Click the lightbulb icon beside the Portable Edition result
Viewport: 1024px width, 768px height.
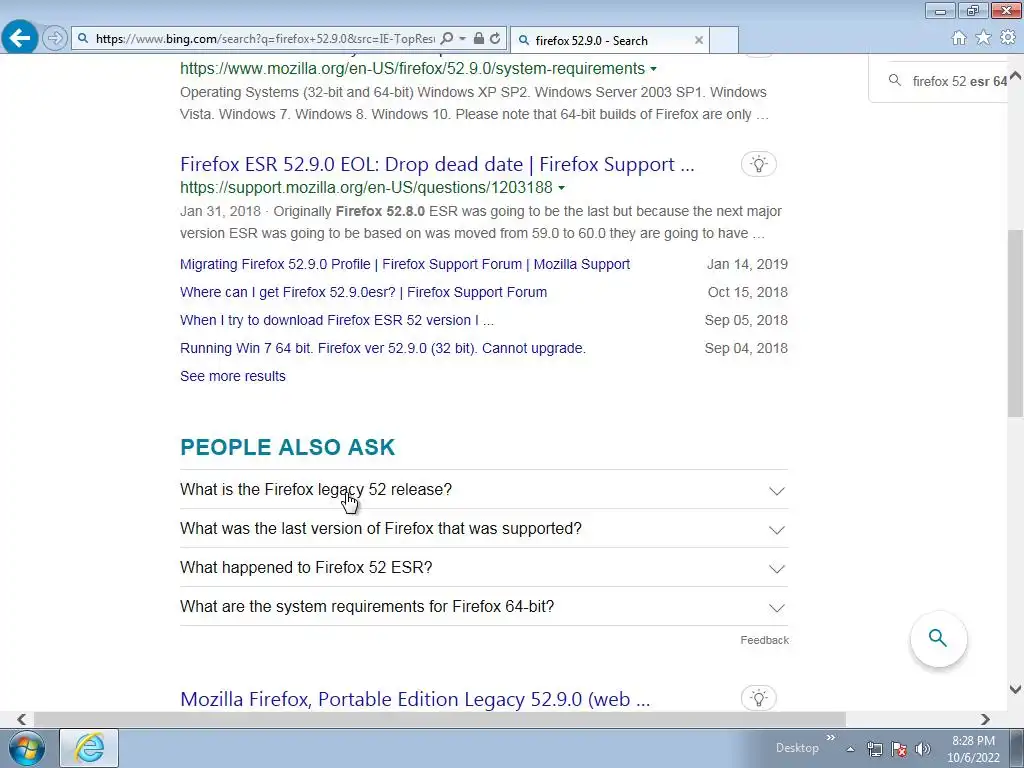point(759,698)
